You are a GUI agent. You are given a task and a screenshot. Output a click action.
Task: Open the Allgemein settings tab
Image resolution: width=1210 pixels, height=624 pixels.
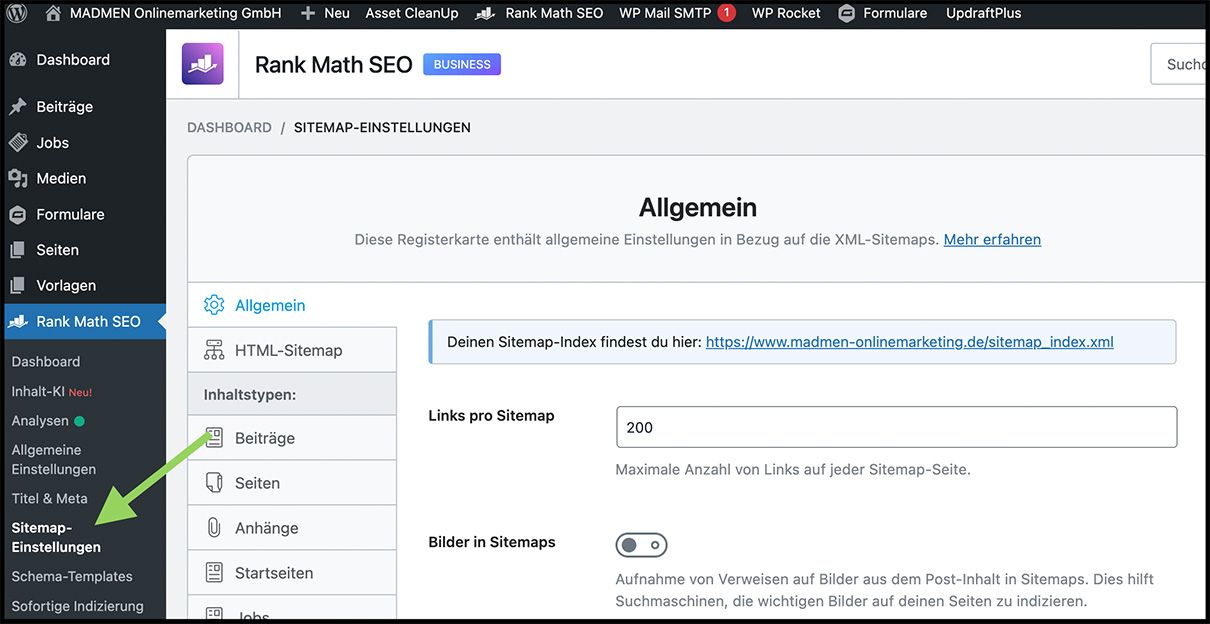coord(292,305)
